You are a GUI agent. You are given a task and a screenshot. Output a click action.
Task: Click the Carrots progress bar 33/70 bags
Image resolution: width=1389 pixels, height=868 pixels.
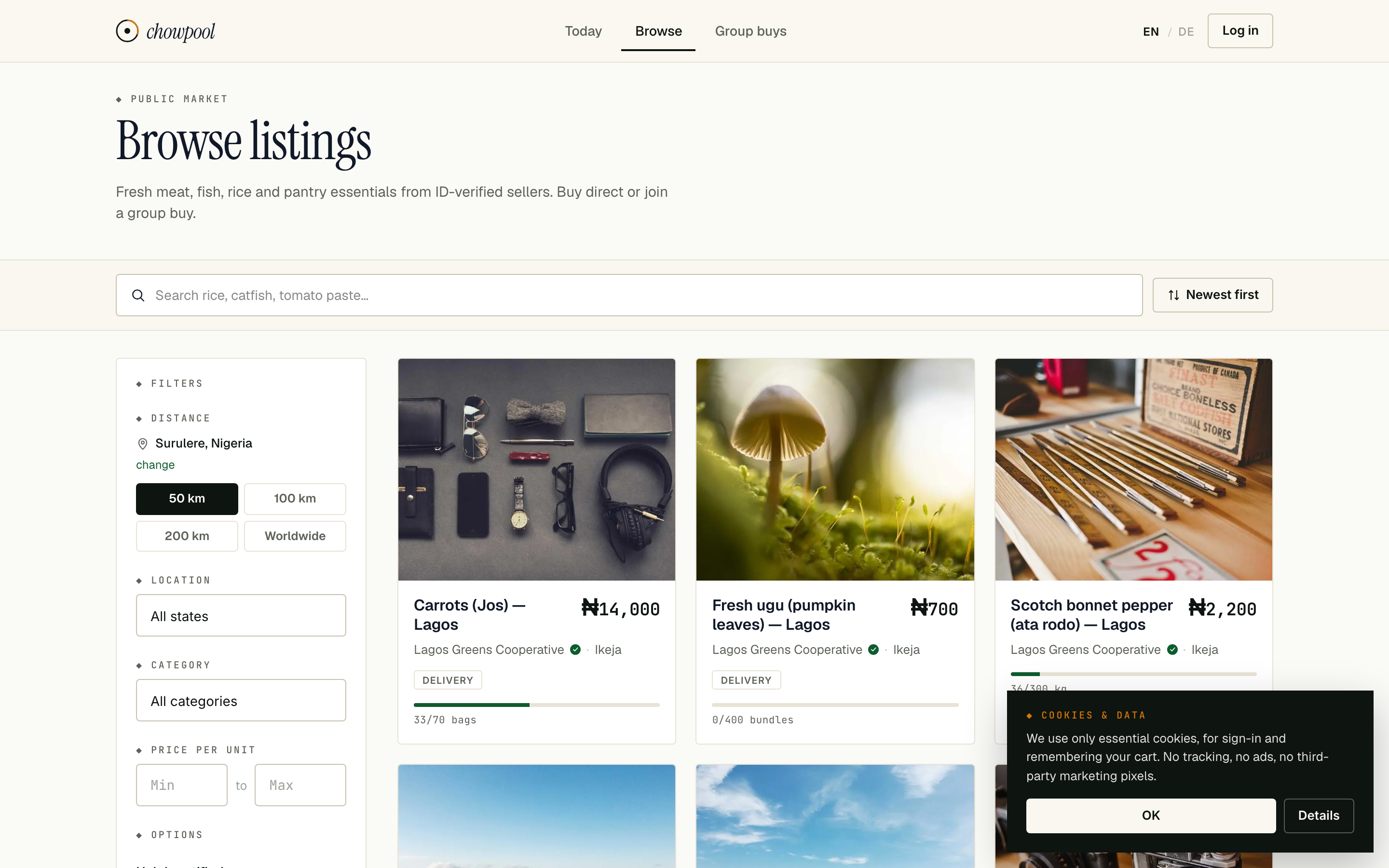point(537,705)
